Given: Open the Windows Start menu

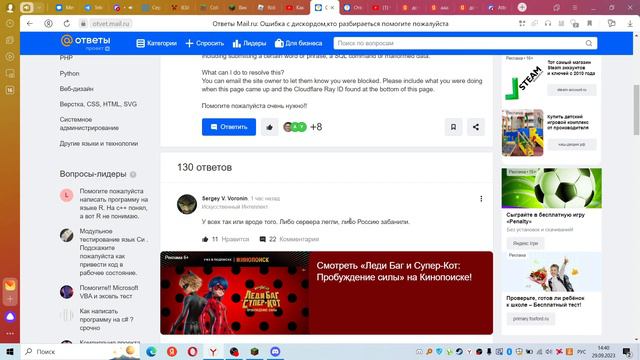Looking at the screenshot, I should pos(10,351).
